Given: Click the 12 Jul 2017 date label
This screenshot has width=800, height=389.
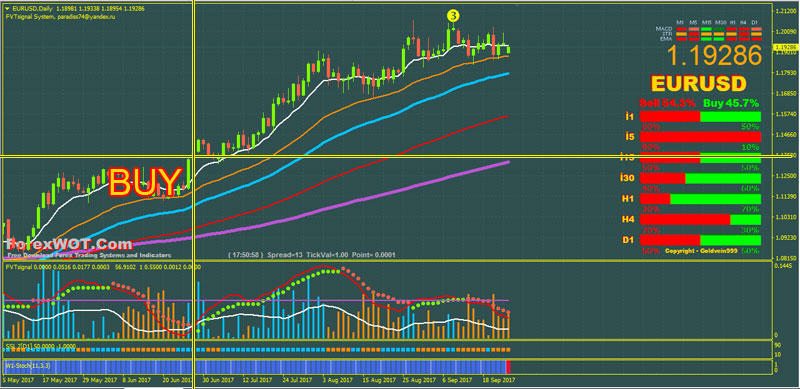Looking at the screenshot, I should [258, 380].
